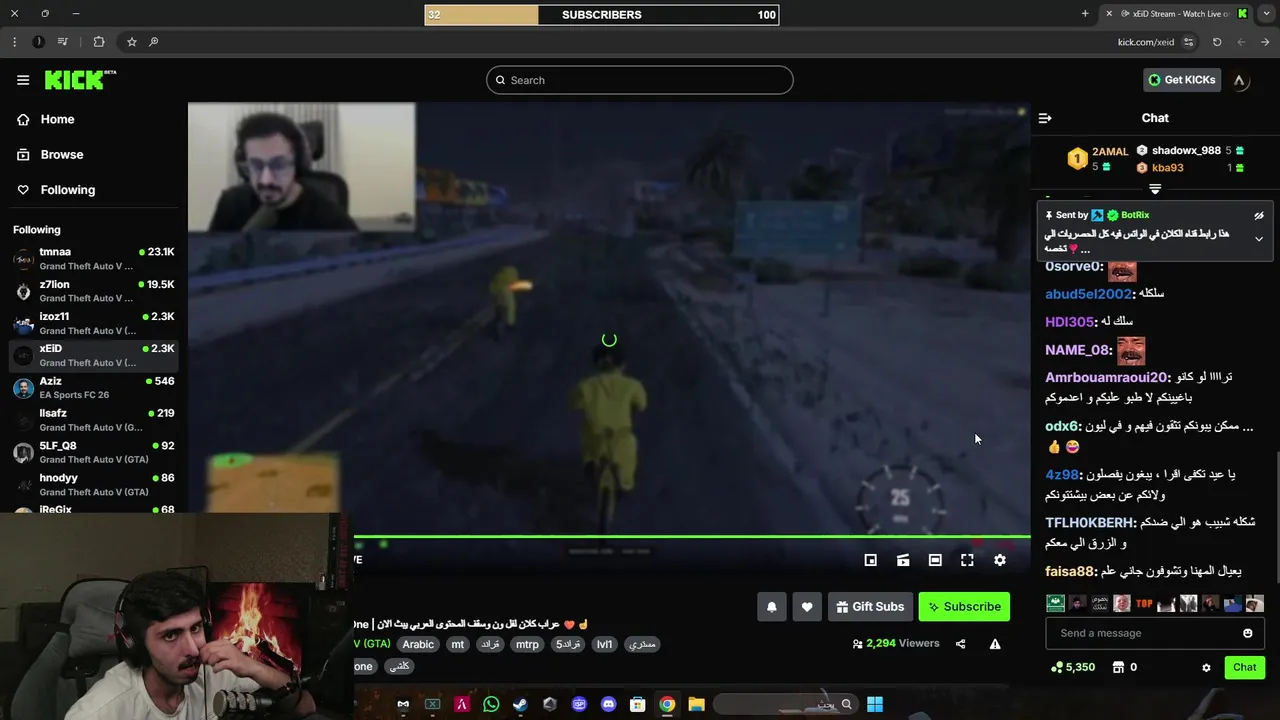This screenshot has height=720, width=1280.
Task: Open the 5LF_Q8 channel in Following
Action: pos(94,452)
